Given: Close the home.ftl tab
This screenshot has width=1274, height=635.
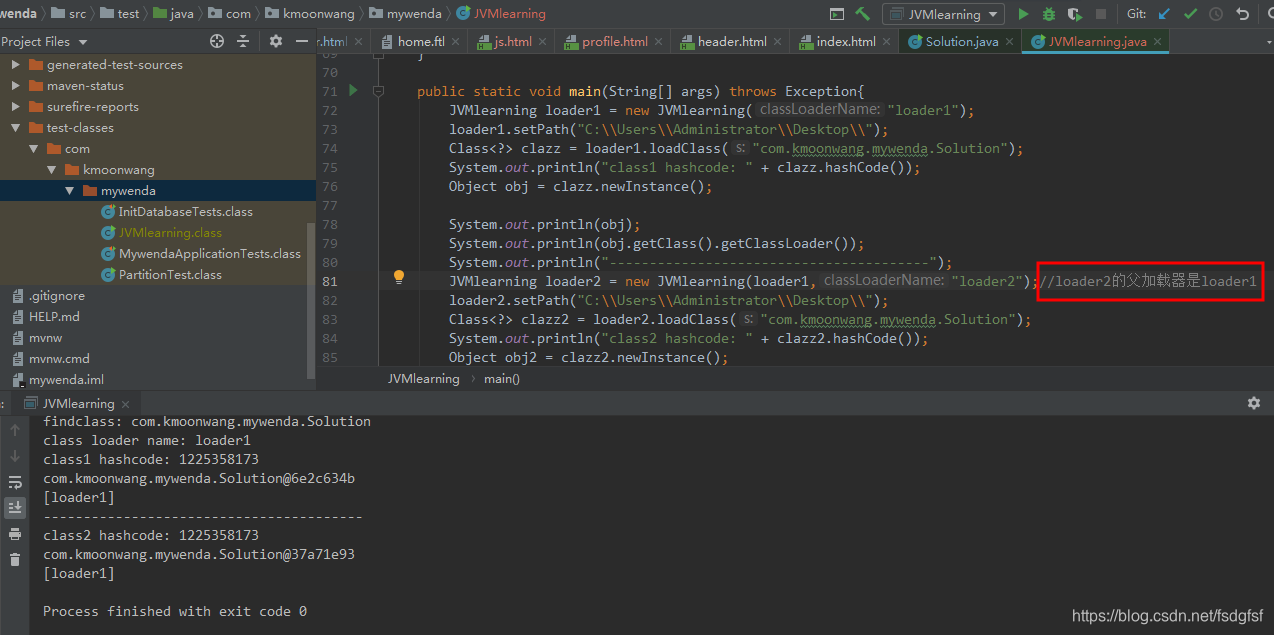Looking at the screenshot, I should click(455, 42).
